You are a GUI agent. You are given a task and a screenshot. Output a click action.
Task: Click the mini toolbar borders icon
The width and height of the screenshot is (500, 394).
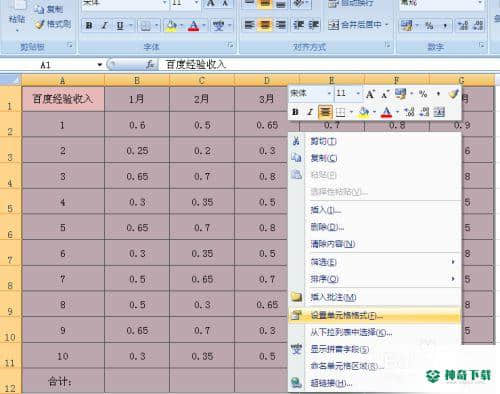pos(340,112)
